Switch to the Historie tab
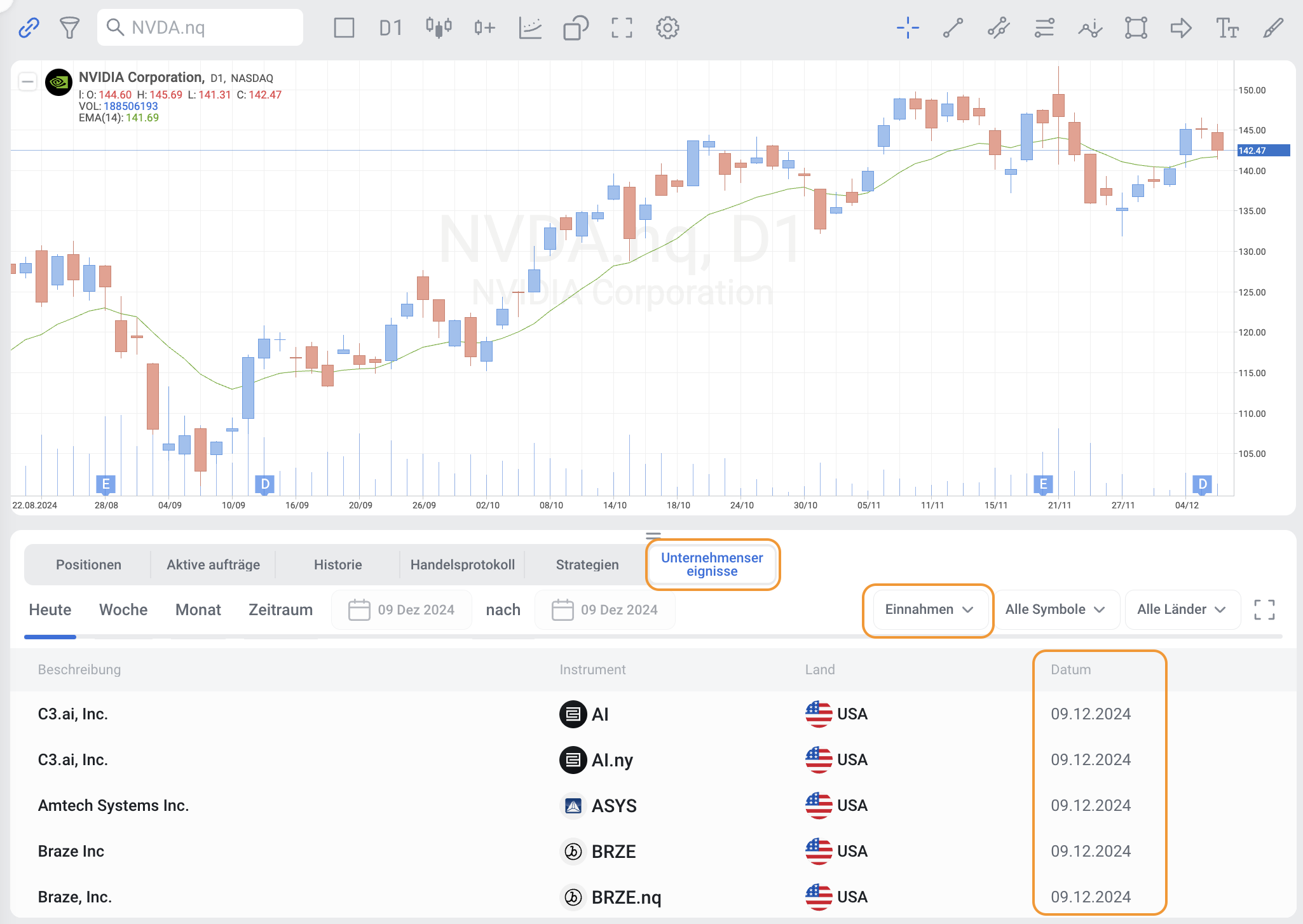 click(338, 564)
